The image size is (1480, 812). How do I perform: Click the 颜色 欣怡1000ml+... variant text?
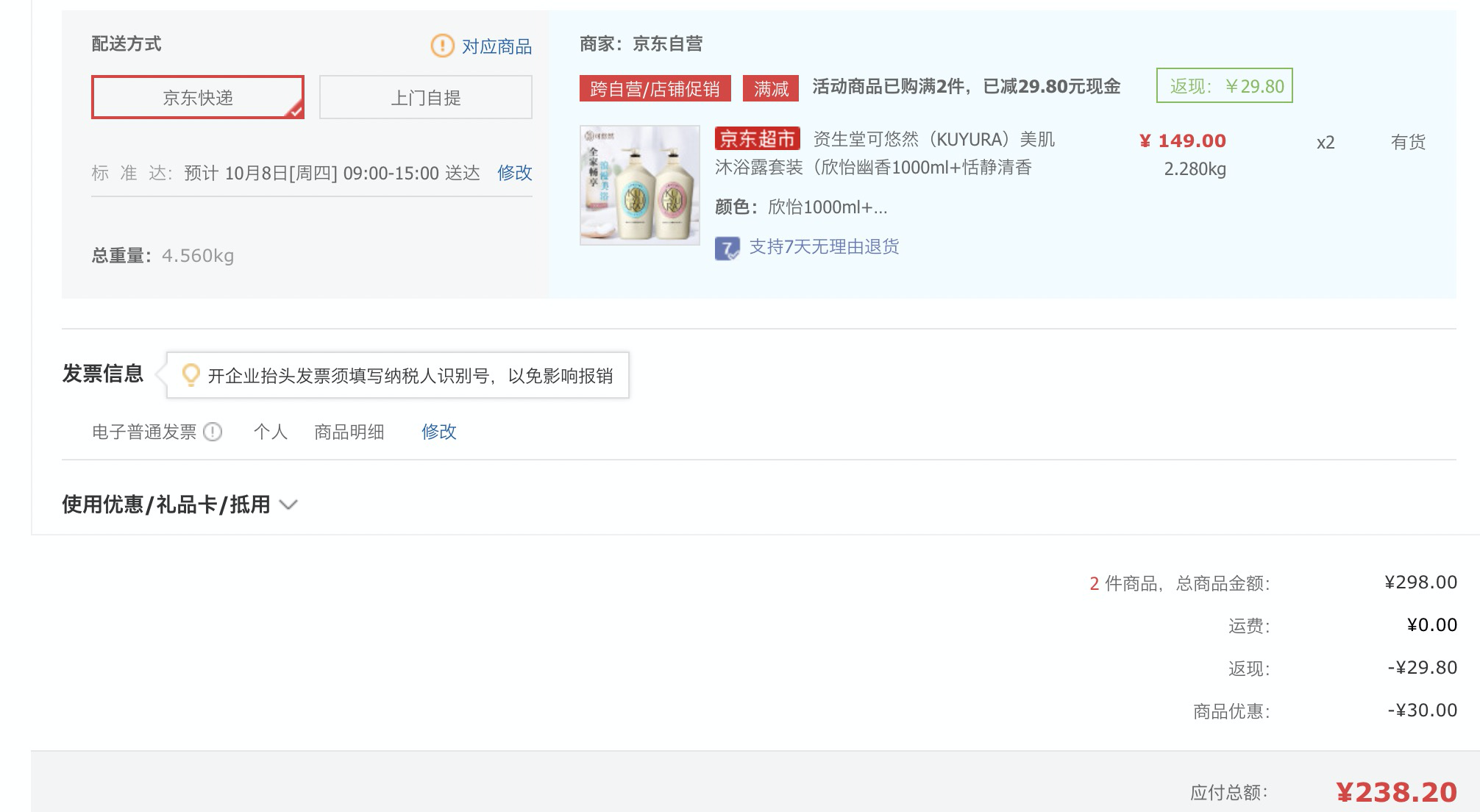(801, 207)
